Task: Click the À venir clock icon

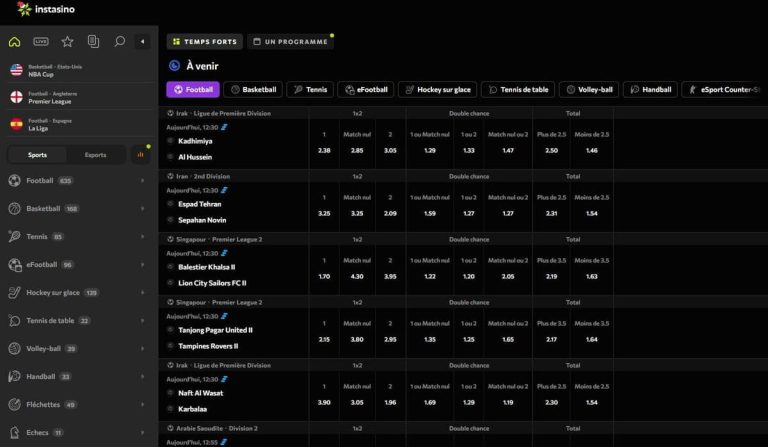Action: [x=174, y=66]
